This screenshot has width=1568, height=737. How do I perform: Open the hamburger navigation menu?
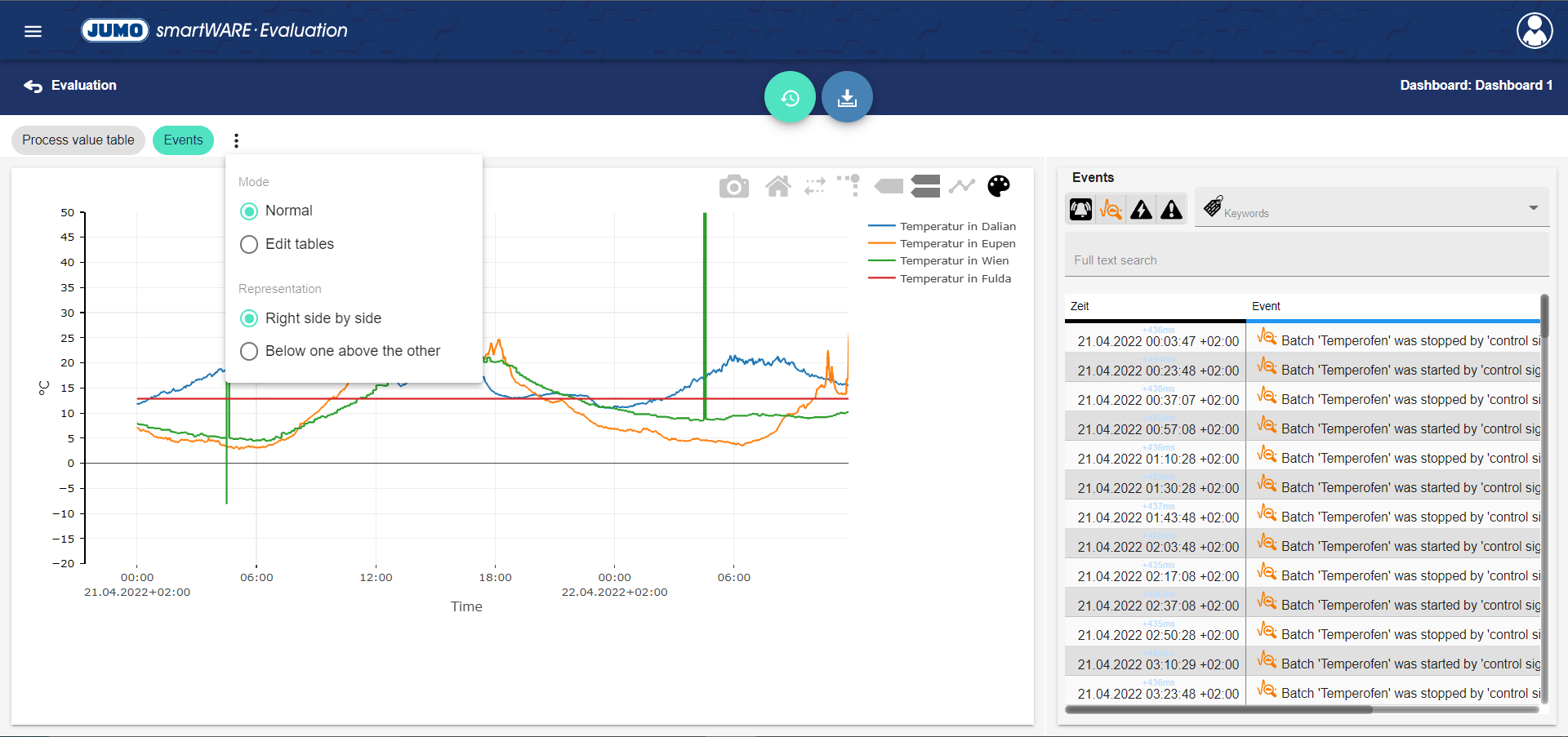(33, 31)
